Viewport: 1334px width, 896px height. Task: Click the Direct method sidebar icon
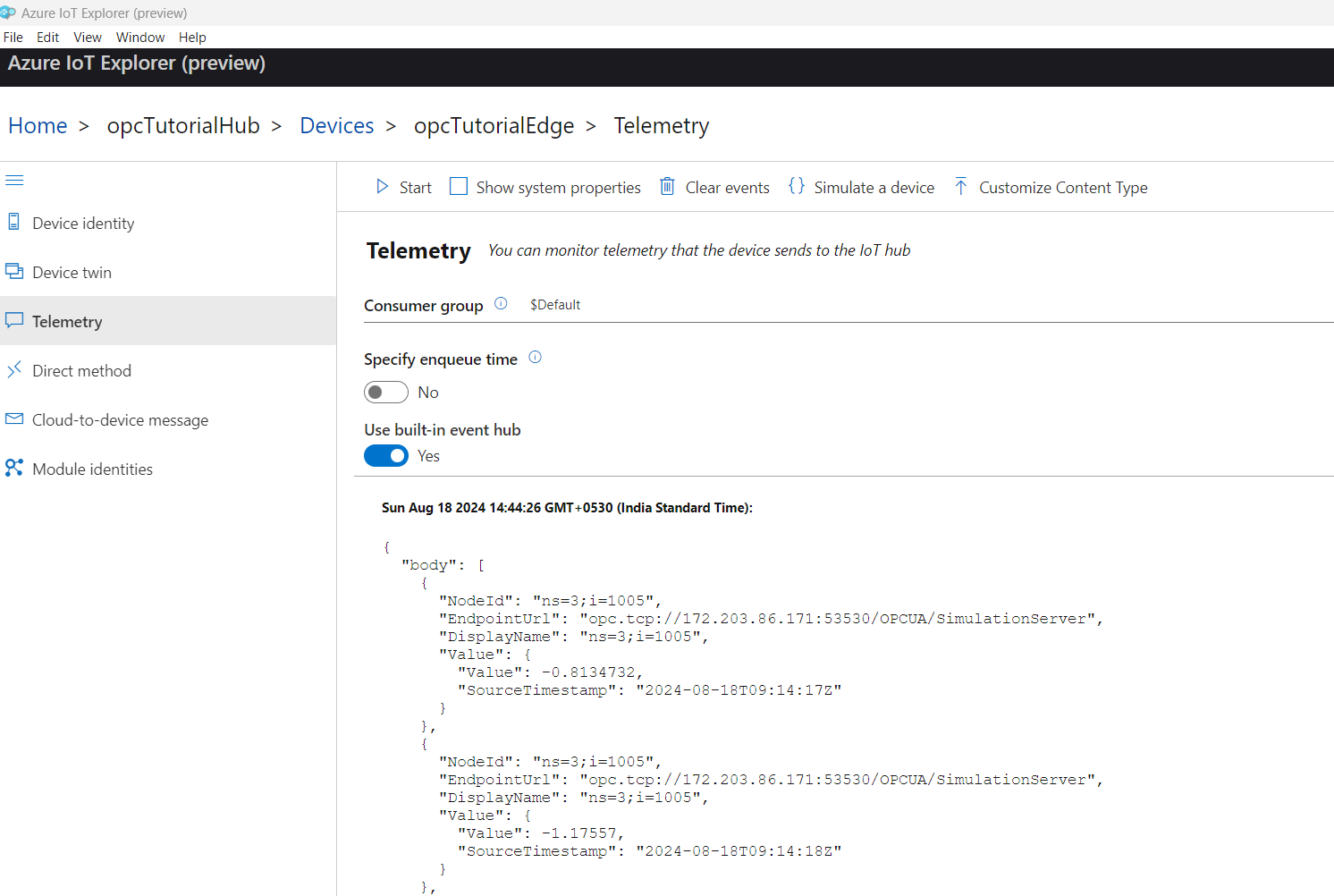point(14,369)
